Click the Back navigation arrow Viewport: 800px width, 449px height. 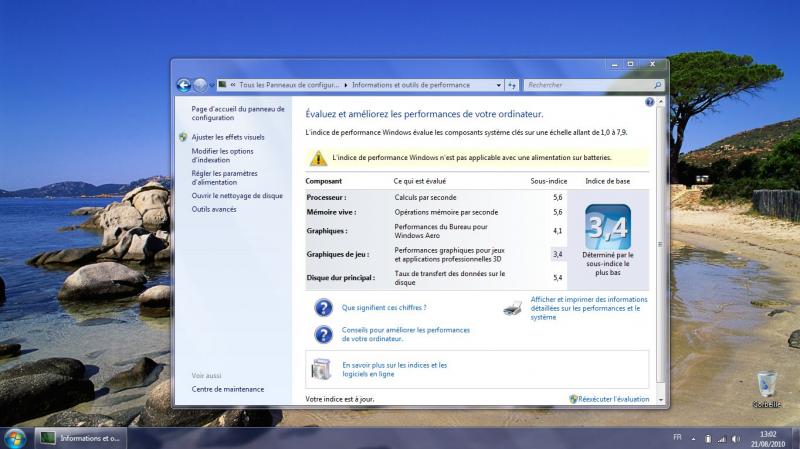183,85
